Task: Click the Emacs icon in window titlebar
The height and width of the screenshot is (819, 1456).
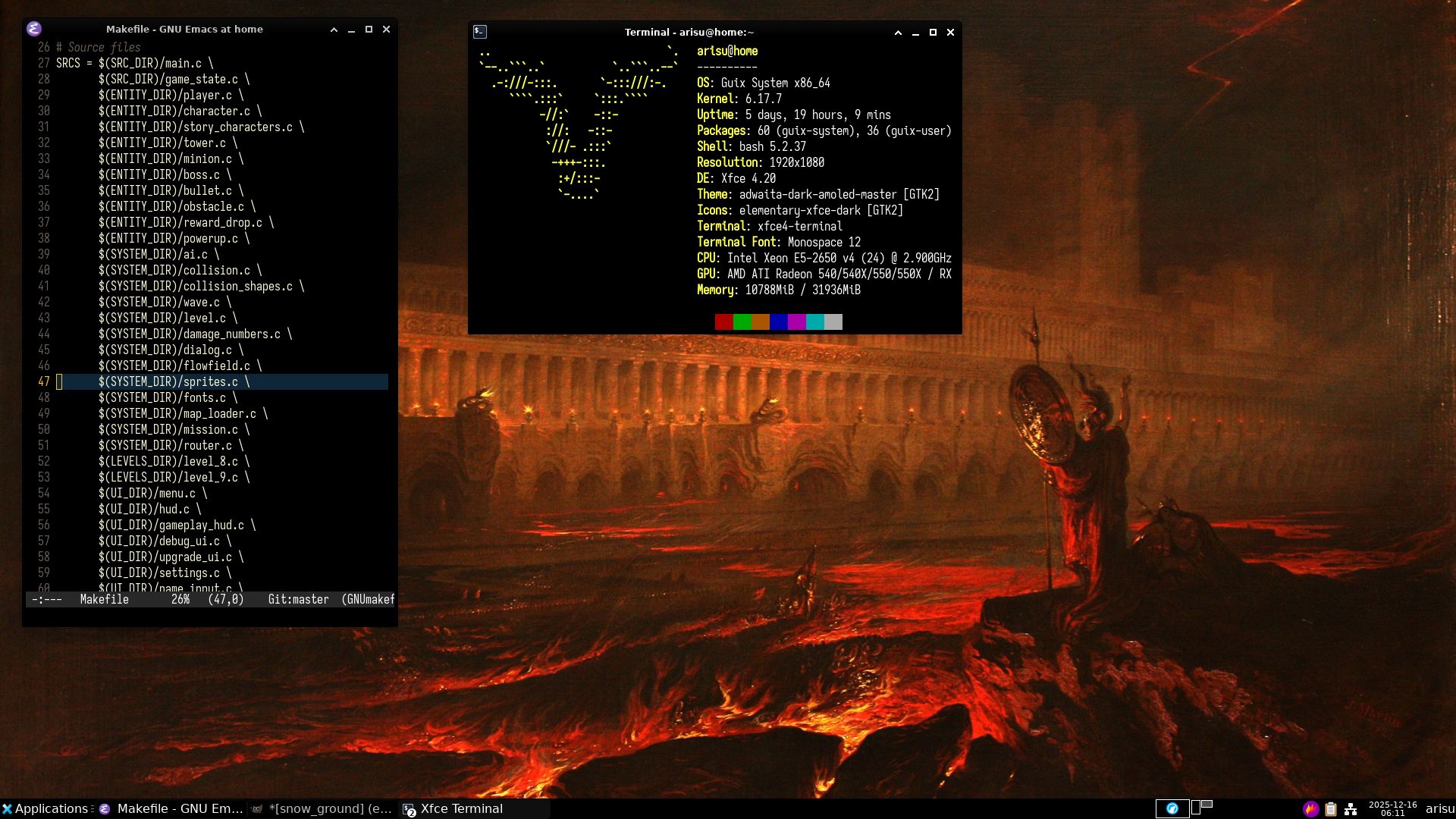Action: click(34, 29)
